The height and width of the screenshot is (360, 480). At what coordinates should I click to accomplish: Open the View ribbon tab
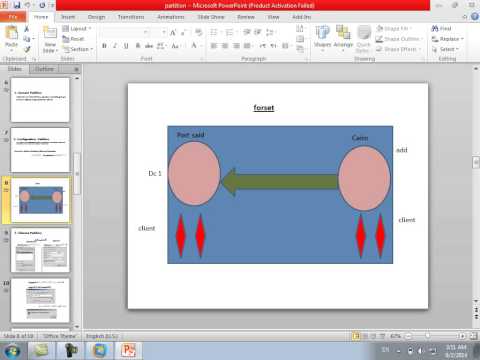273,17
